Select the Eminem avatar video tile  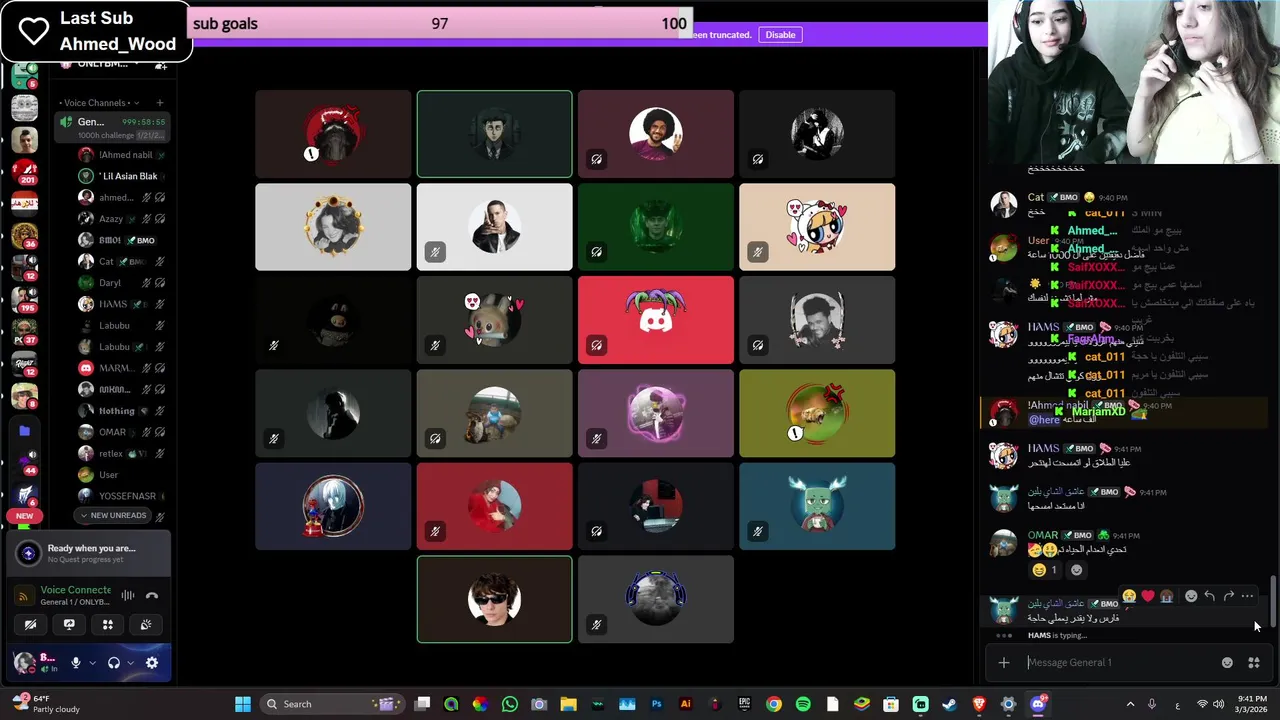coord(495,227)
